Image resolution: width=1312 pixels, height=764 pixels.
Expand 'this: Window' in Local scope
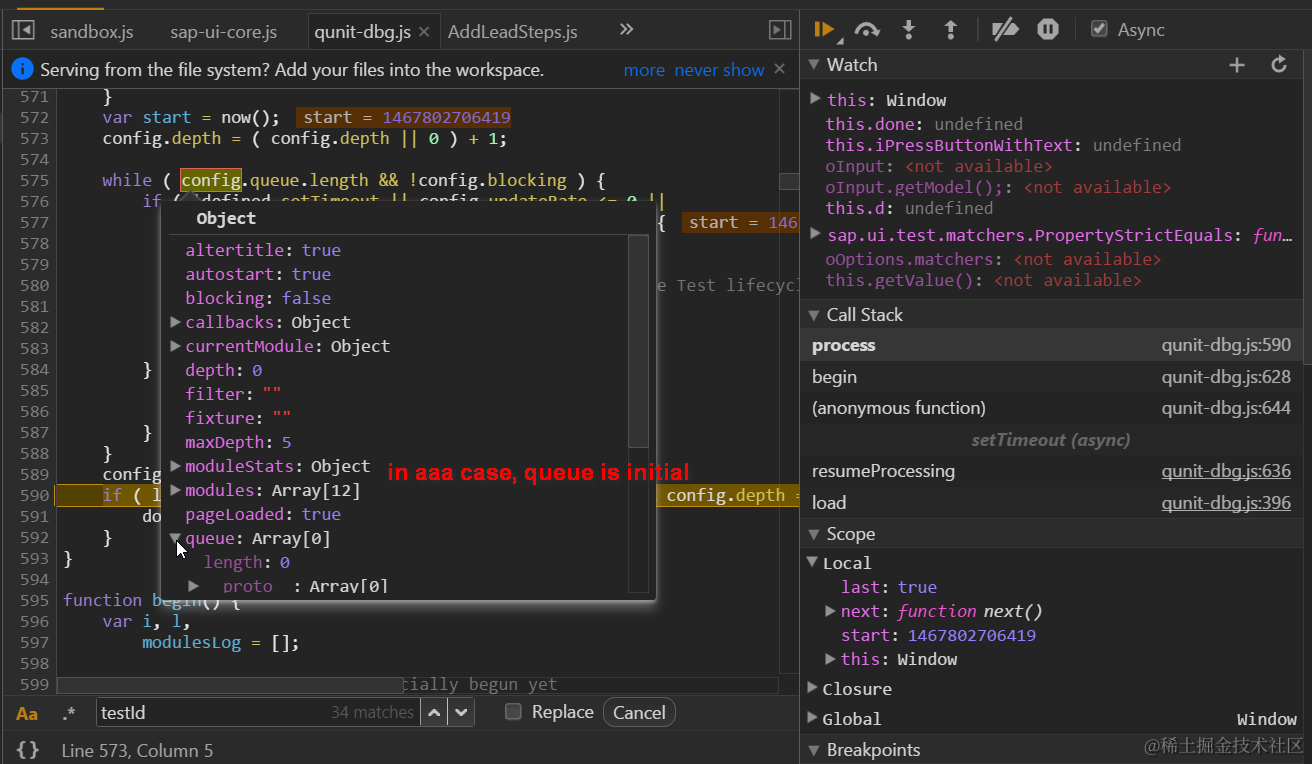(x=830, y=659)
